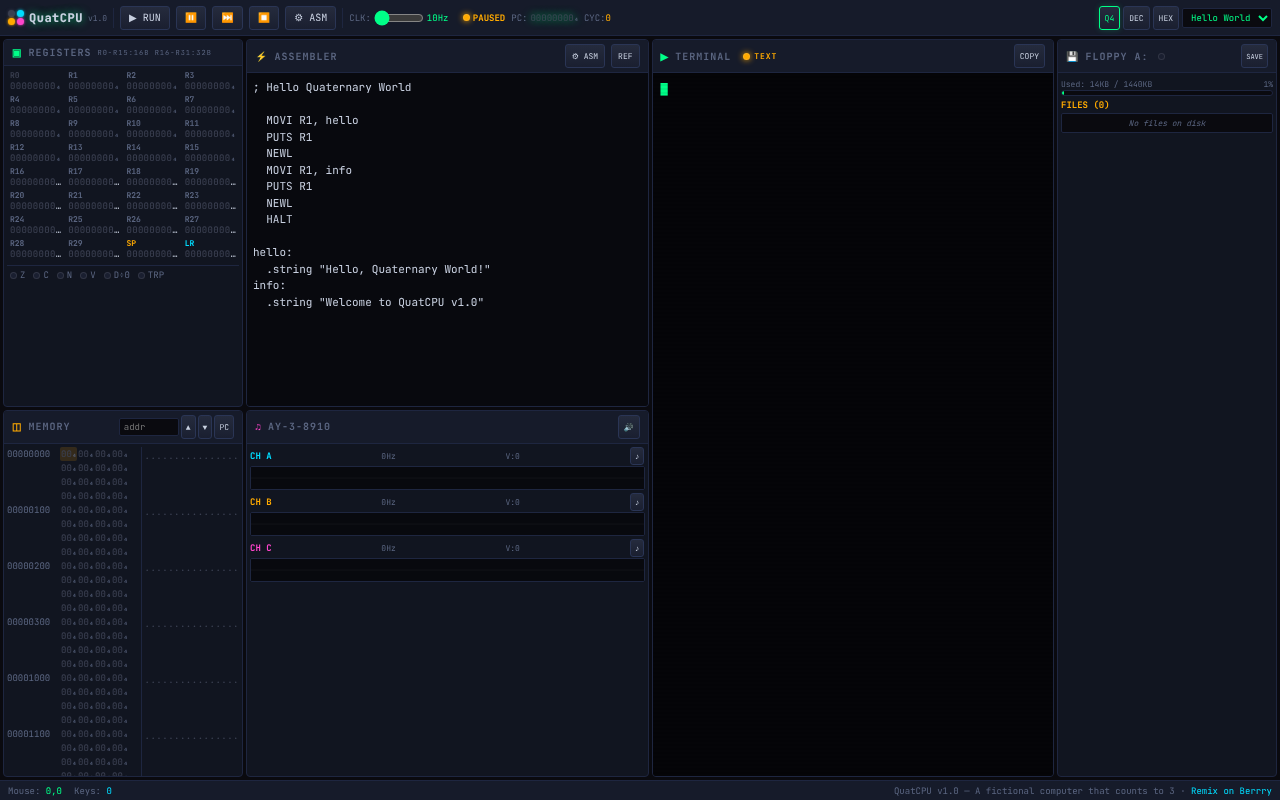Screen dimensions: 1280x800
Task: Click memory address row 00000100
Action: (x=28, y=510)
